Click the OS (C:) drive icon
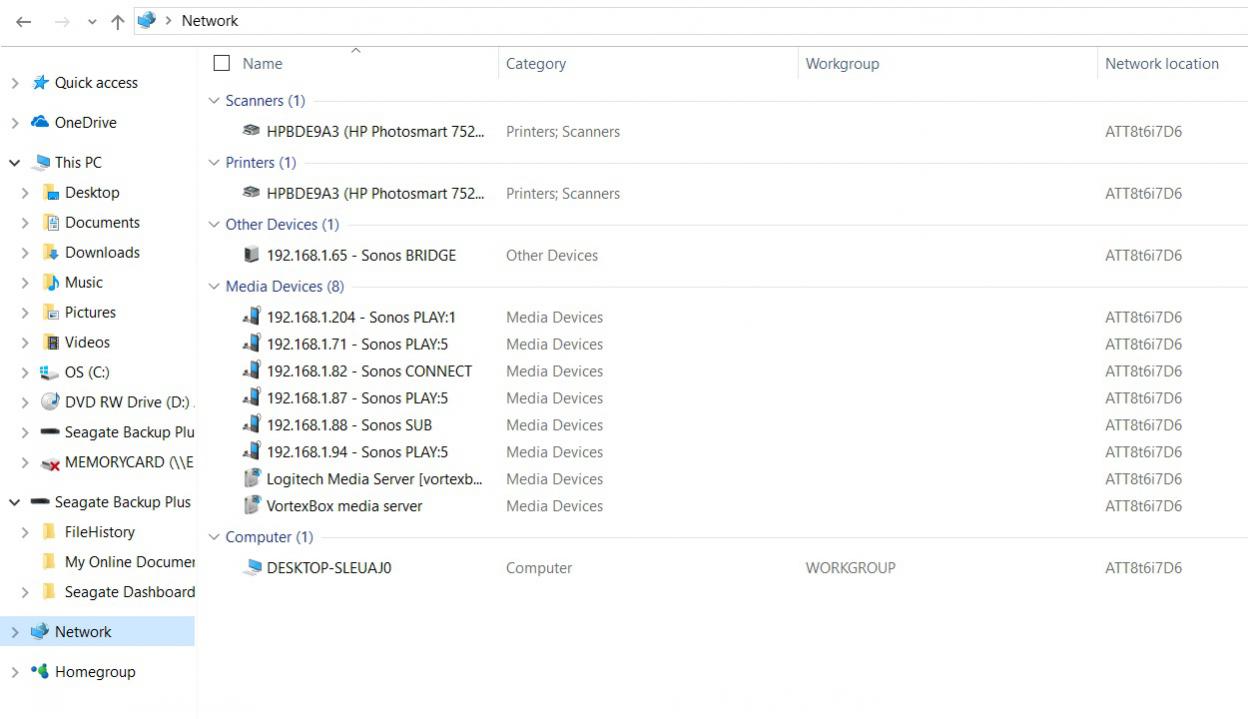Screen dimensions: 1248x719 50,372
